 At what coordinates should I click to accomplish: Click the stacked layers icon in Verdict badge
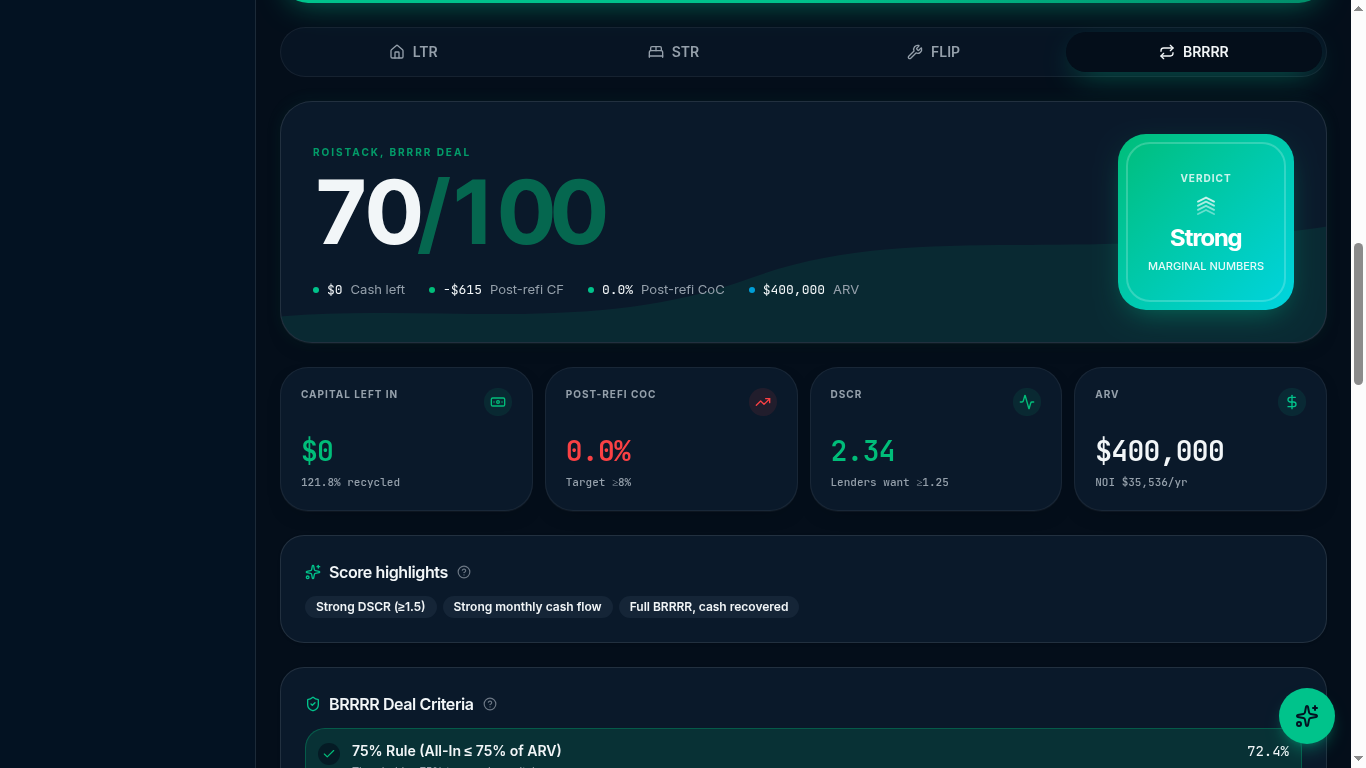click(1206, 205)
